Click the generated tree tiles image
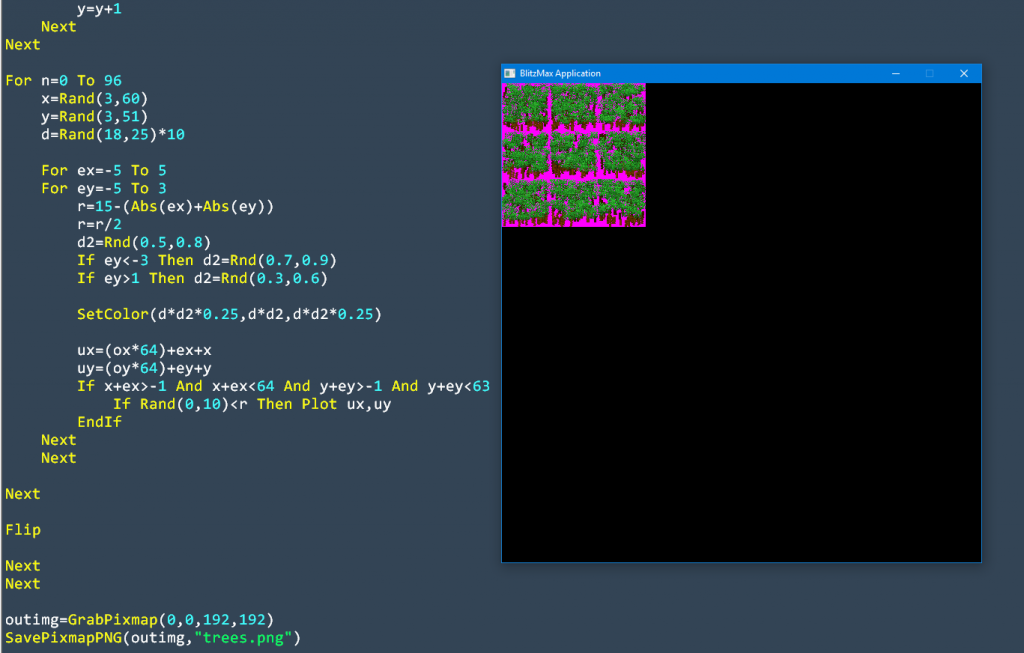1024x653 pixels. click(x=574, y=155)
